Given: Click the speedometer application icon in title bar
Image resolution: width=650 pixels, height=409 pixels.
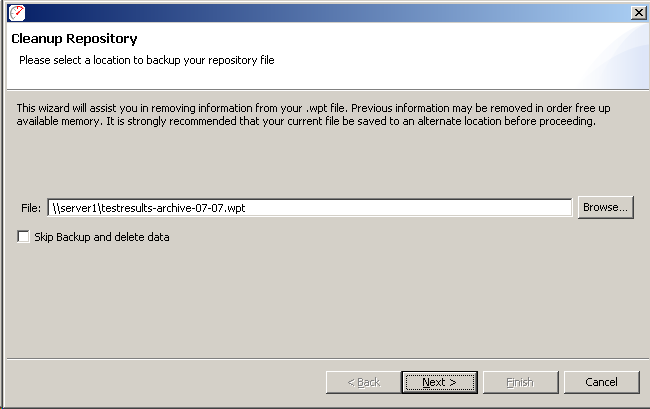Looking at the screenshot, I should point(17,13).
